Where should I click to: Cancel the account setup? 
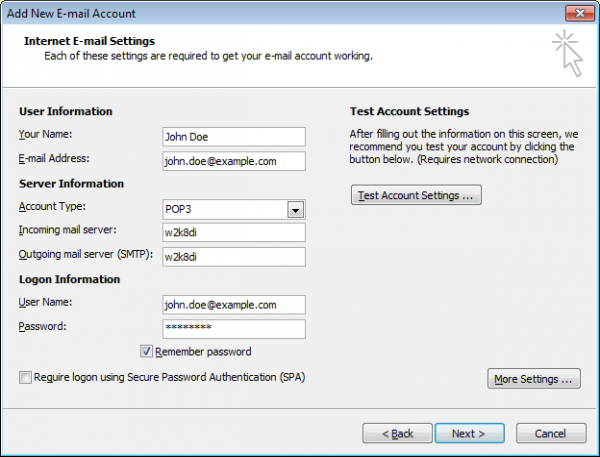550,434
